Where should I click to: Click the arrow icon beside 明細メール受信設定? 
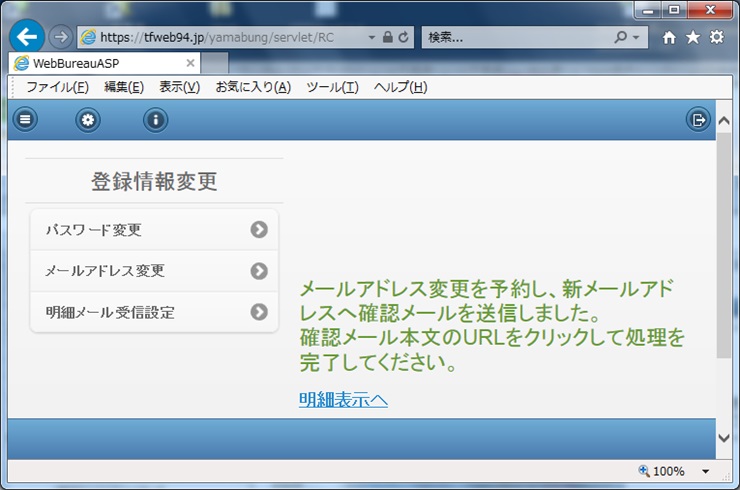coord(259,312)
